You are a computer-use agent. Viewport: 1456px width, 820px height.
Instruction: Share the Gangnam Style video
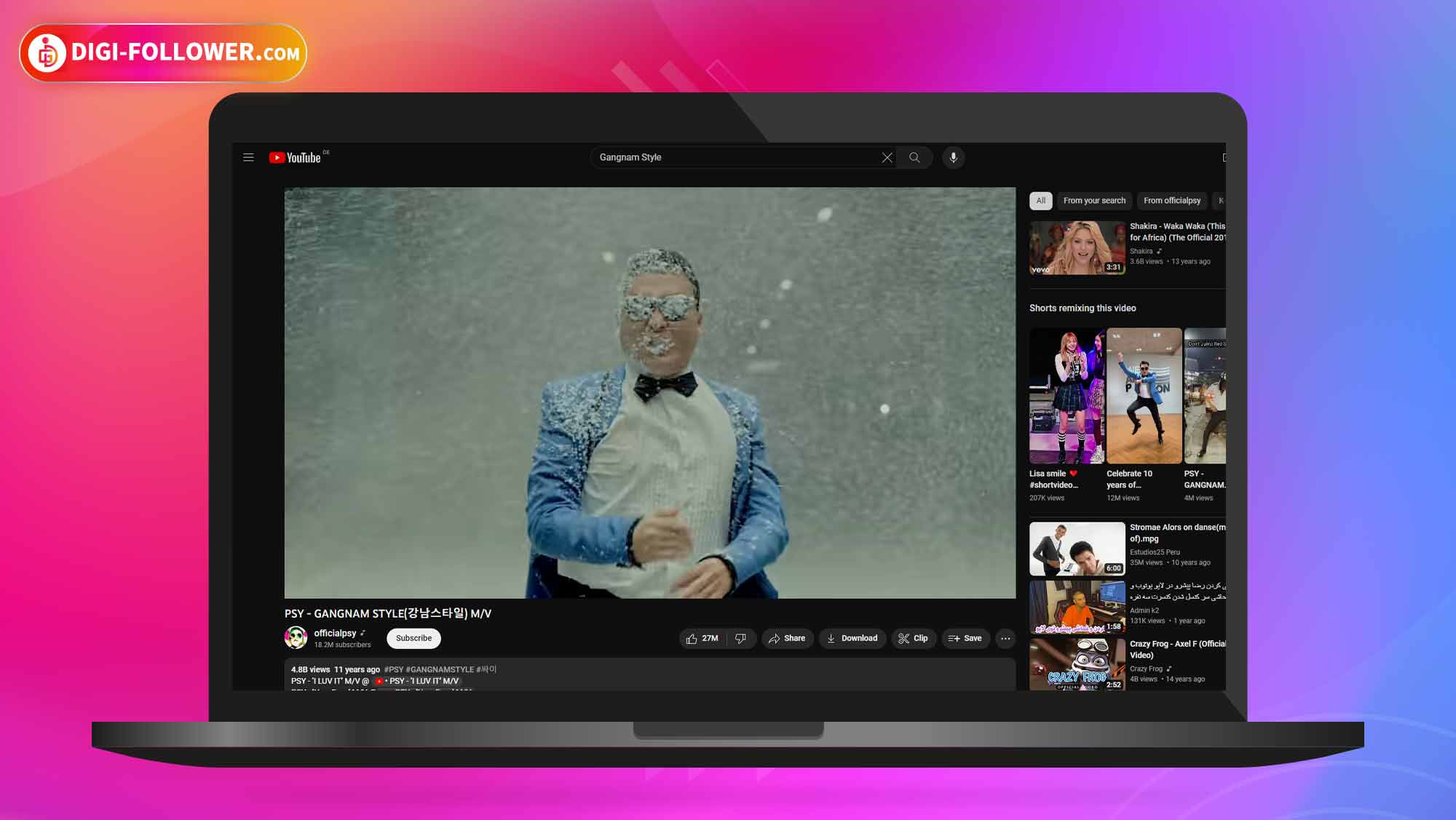pos(787,638)
